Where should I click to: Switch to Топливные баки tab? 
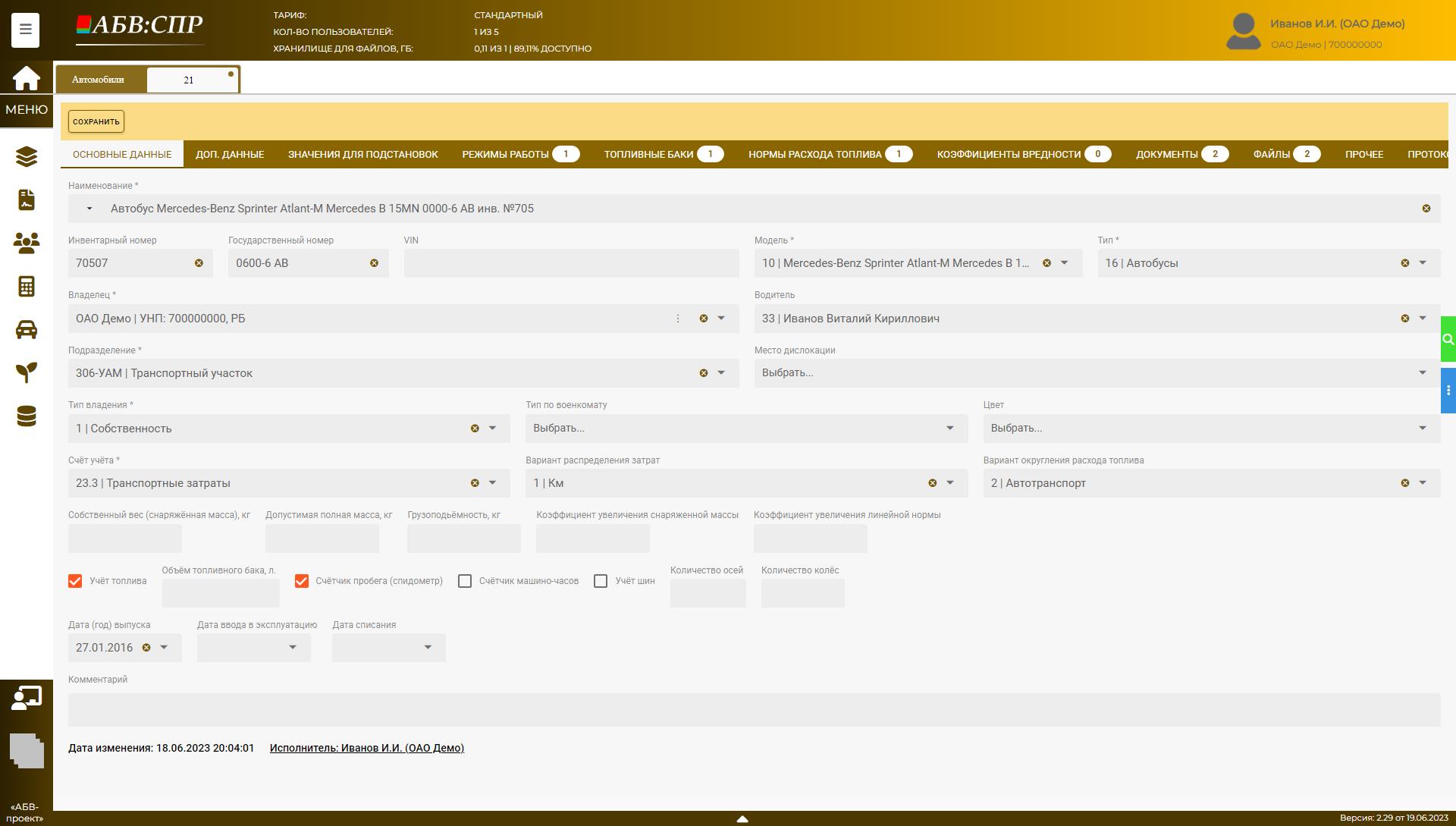coord(648,154)
